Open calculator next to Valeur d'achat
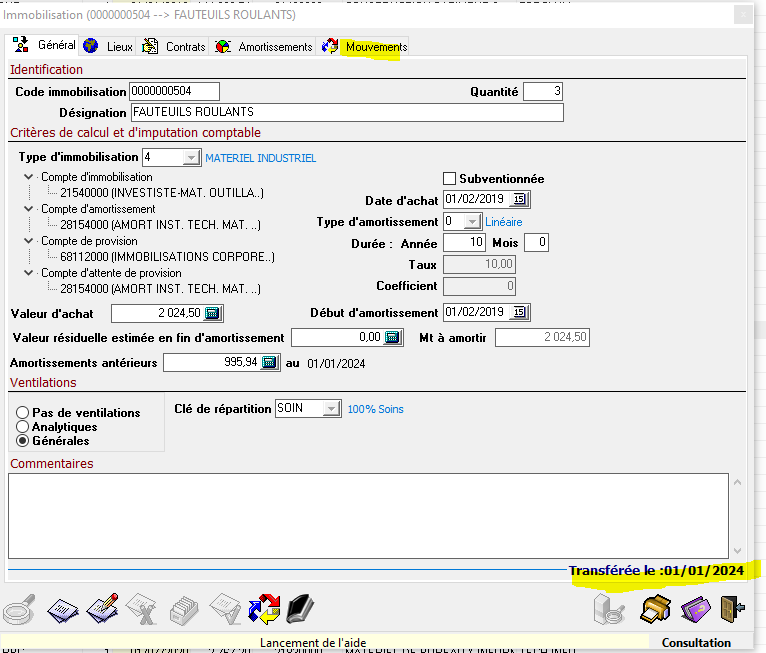Viewport: 766px width, 653px height. (x=212, y=314)
